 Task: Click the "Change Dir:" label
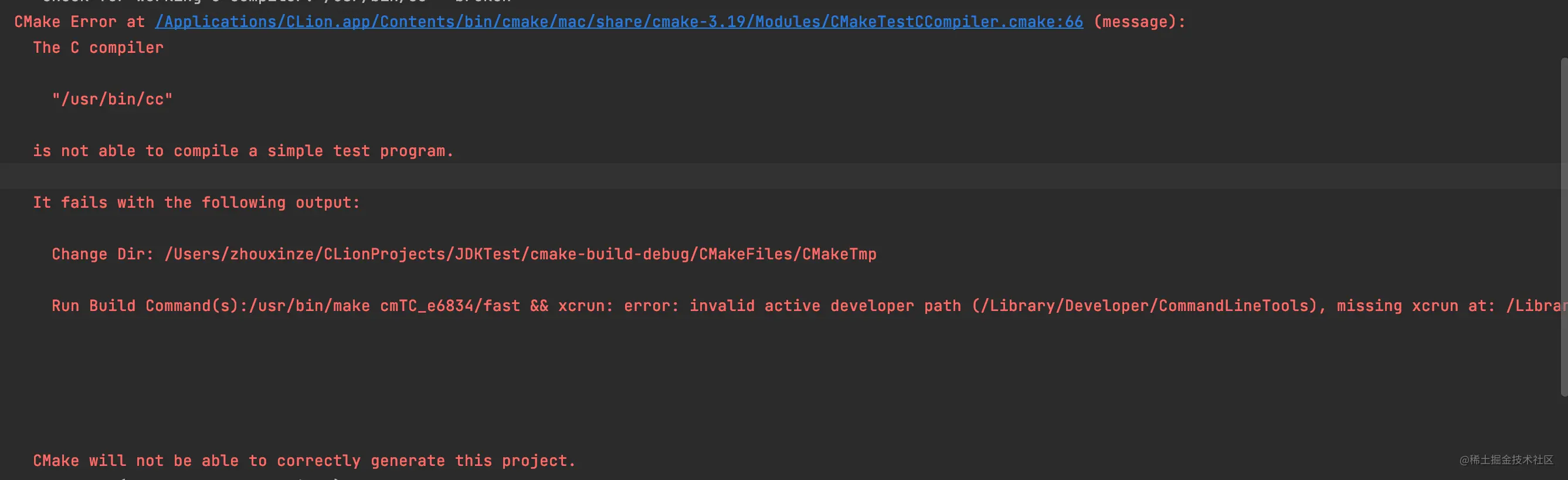pyautogui.click(x=103, y=254)
